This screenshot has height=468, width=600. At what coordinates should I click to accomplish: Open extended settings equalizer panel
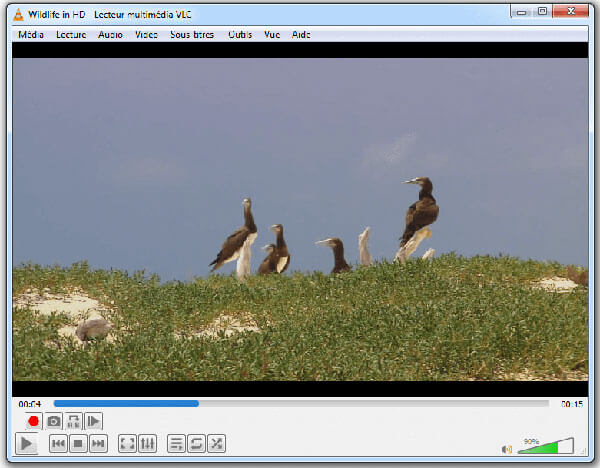147,444
